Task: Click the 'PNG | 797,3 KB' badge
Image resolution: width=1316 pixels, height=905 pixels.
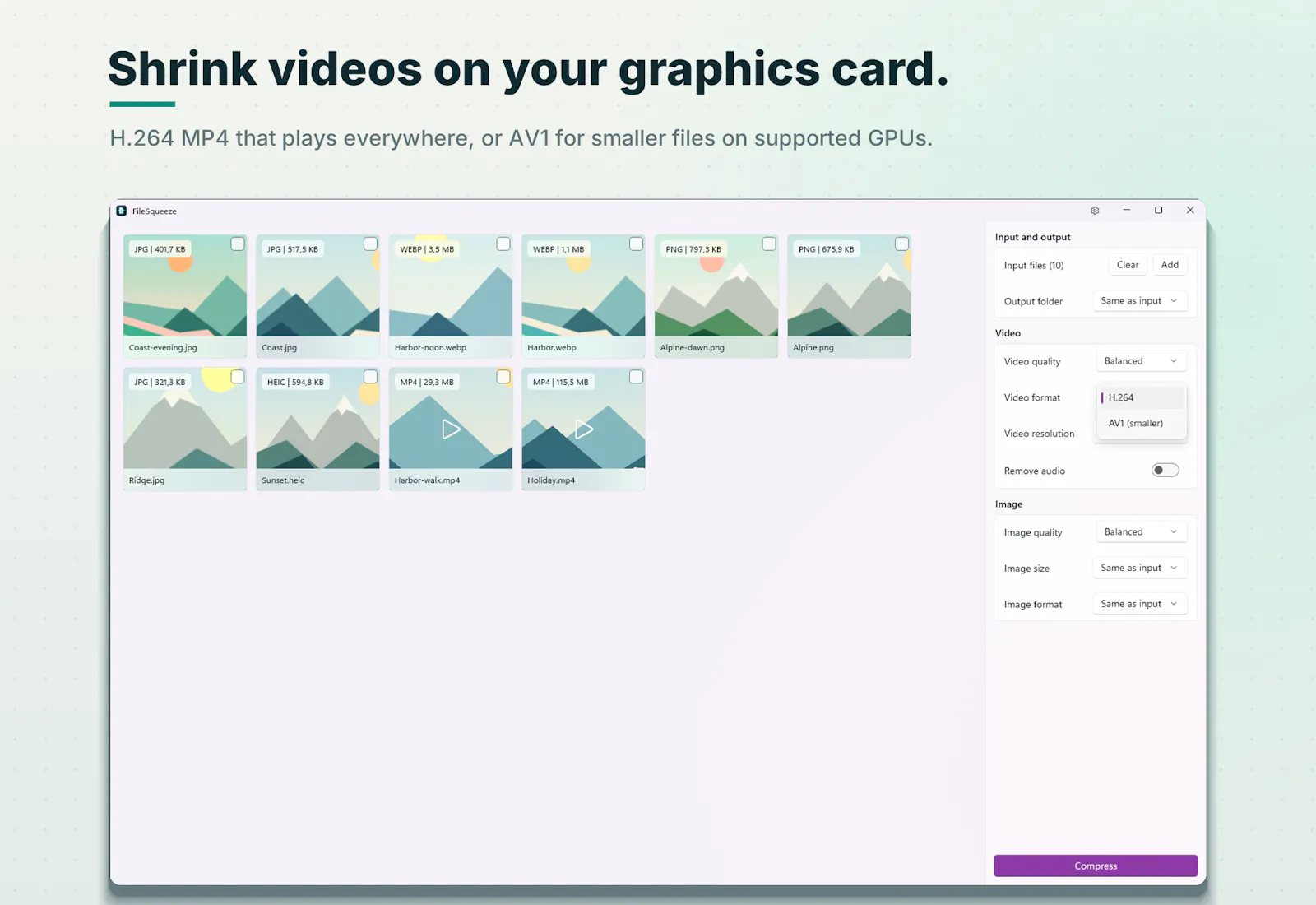Action: [693, 249]
